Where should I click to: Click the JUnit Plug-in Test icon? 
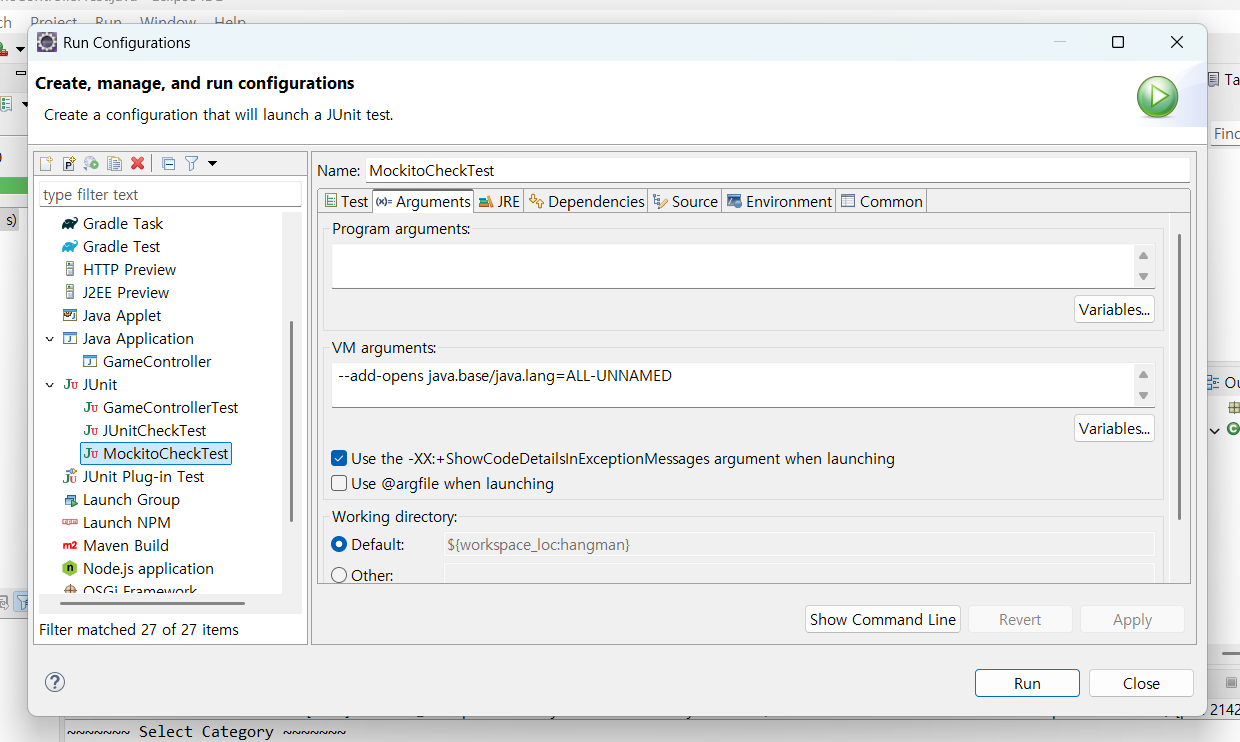(69, 476)
